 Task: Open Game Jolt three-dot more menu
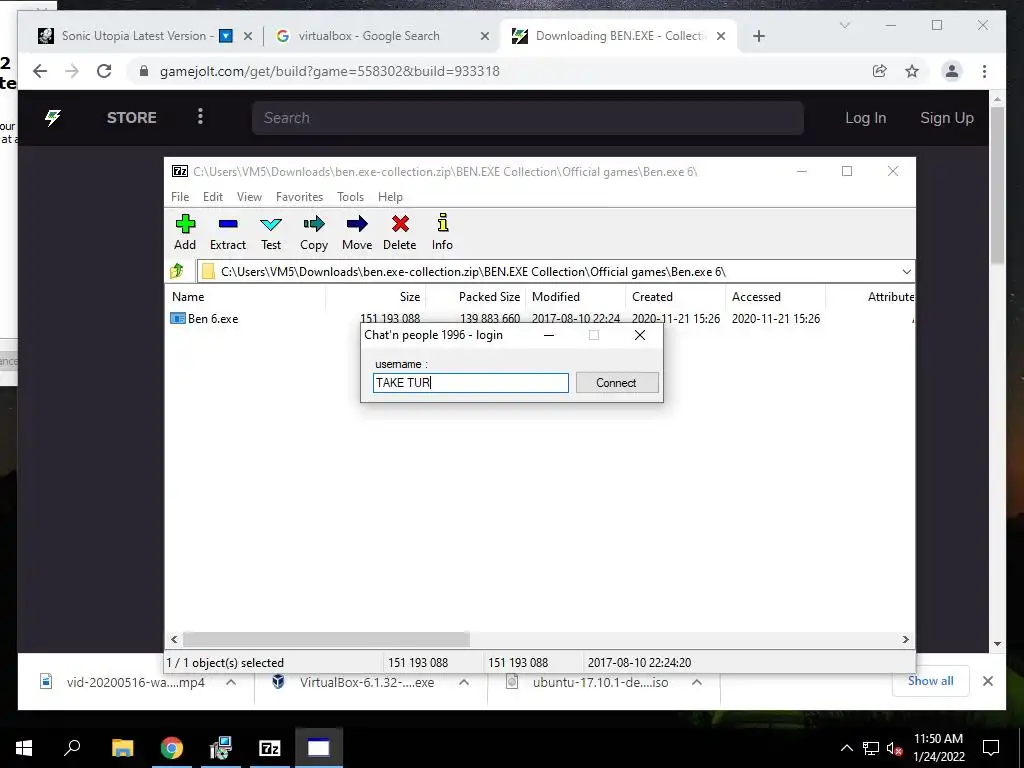tap(200, 116)
